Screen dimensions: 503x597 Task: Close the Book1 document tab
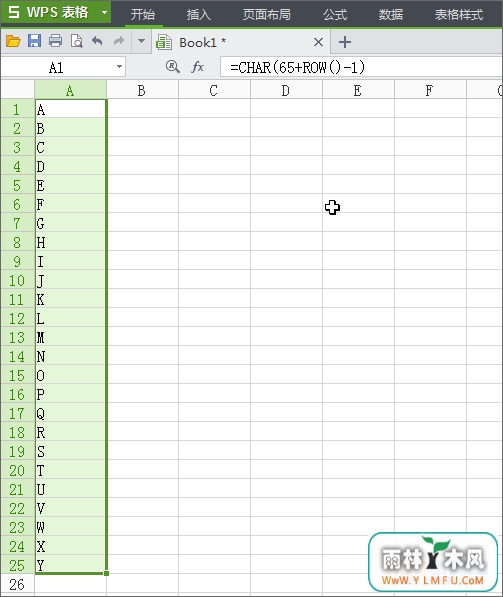318,42
